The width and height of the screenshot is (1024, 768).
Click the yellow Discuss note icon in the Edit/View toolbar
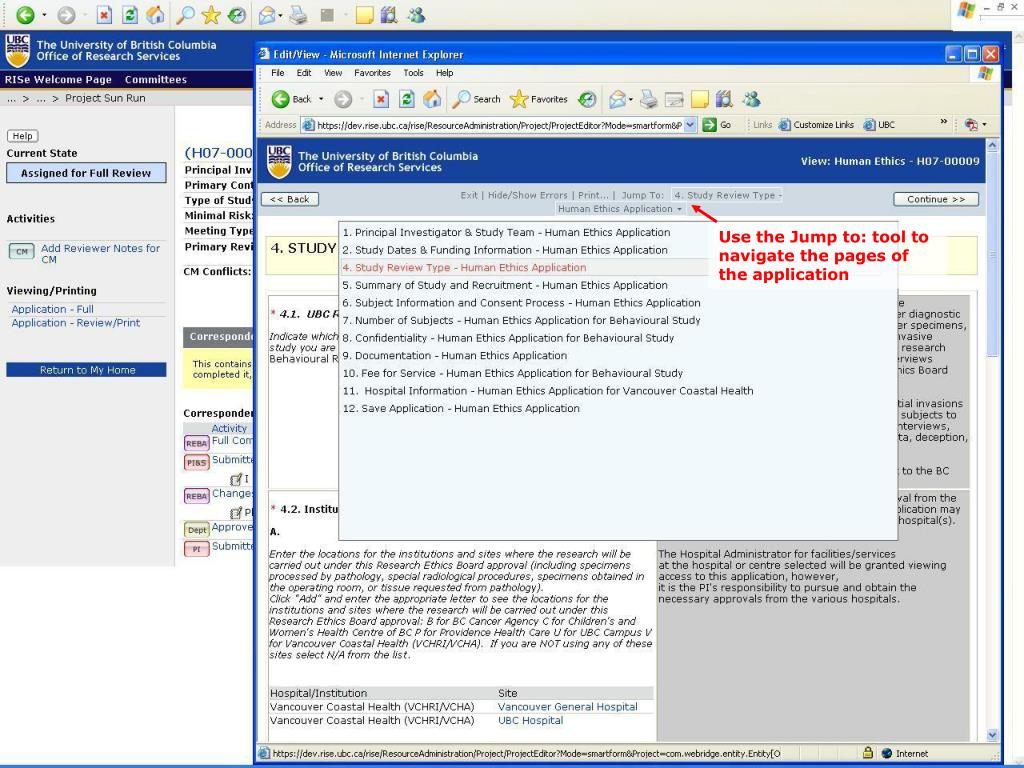(699, 99)
